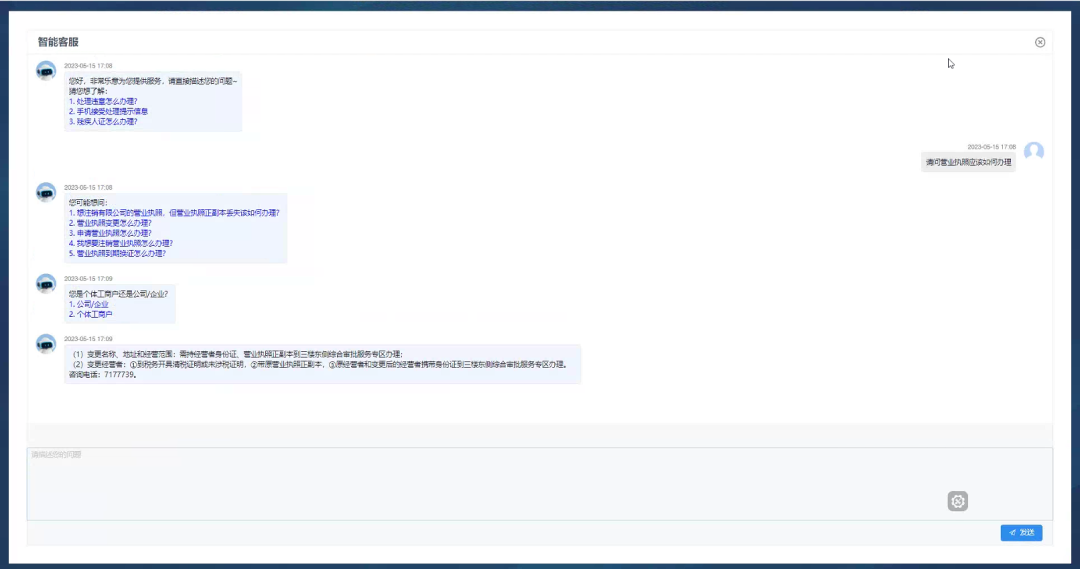Click the 发送 send button
Screen dimensions: 1080x569
(x=1021, y=532)
